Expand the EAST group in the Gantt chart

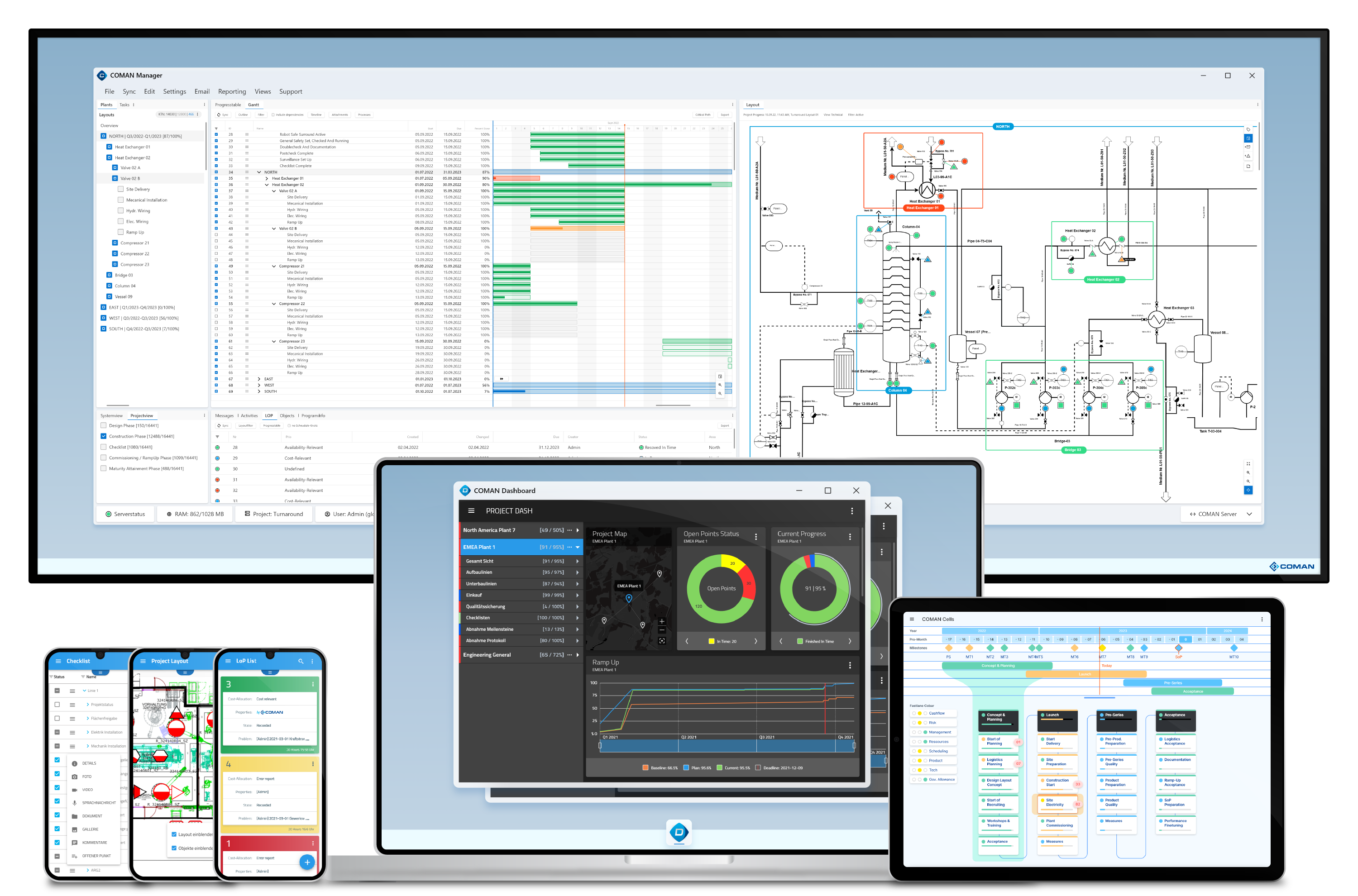[x=258, y=379]
